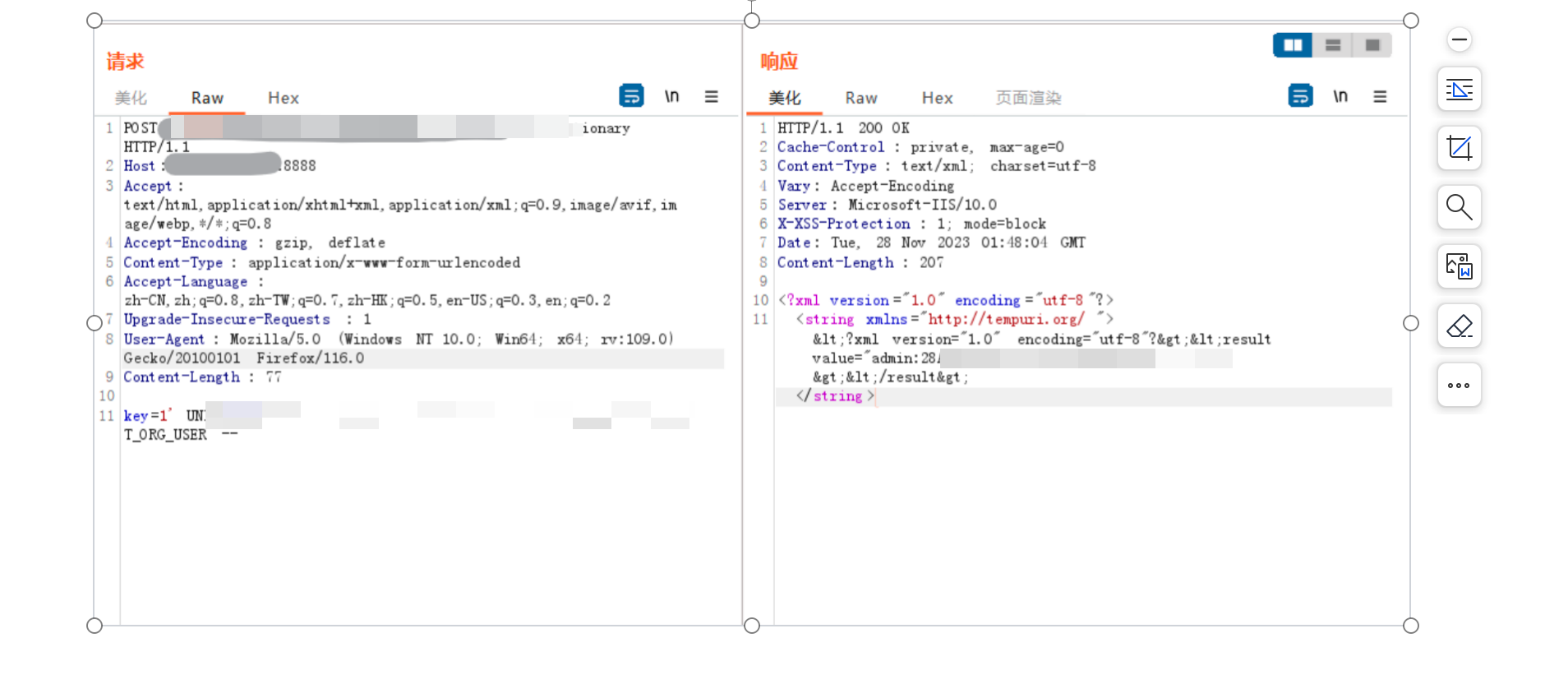Click the http://tempuri.org/ namespace value
The height and width of the screenshot is (684, 1568).
click(x=1007, y=319)
